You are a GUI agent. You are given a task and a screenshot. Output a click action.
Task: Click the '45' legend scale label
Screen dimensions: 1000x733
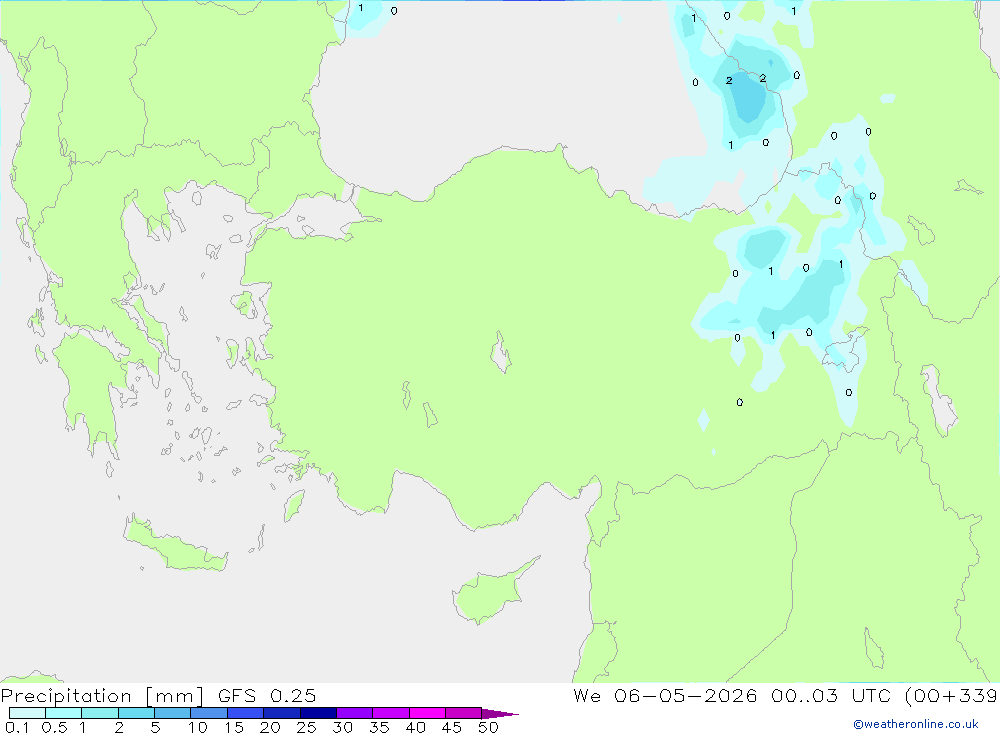point(452,727)
